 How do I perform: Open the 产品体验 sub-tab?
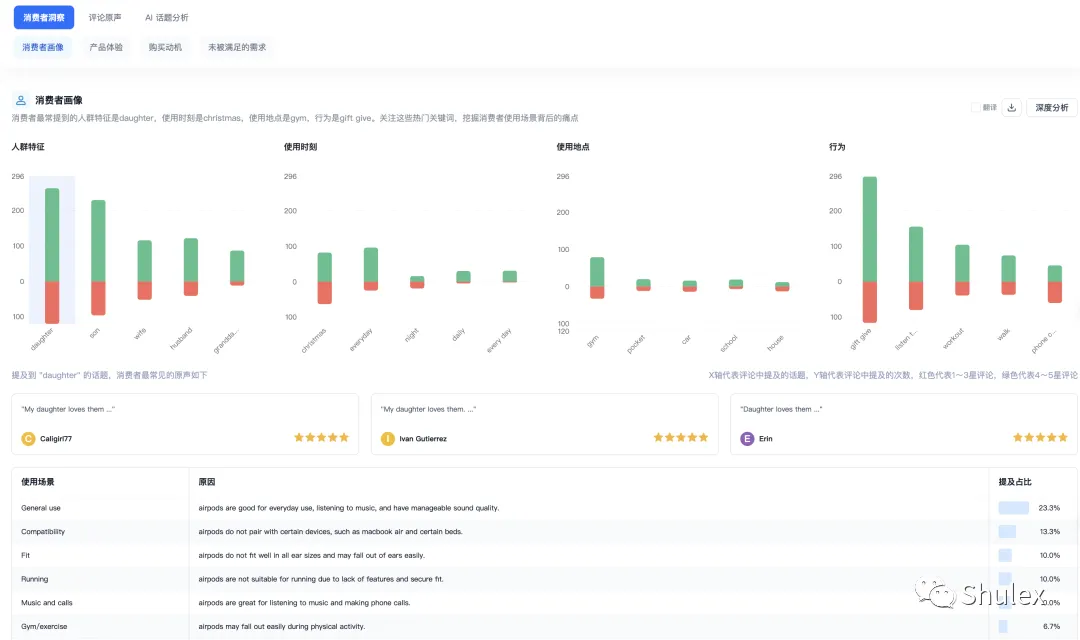click(x=106, y=48)
